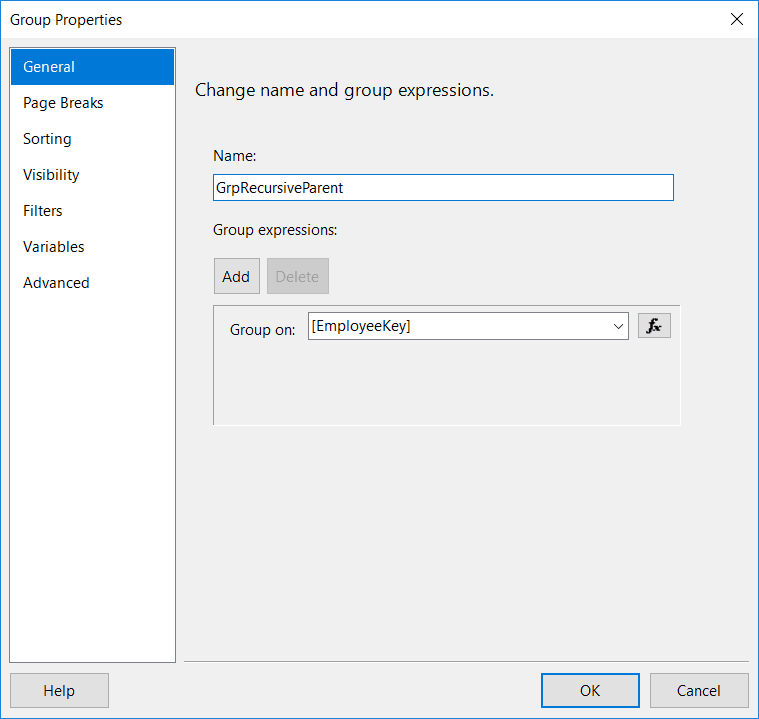This screenshot has width=759, height=719.
Task: Open the Sorting page
Action: coord(47,139)
